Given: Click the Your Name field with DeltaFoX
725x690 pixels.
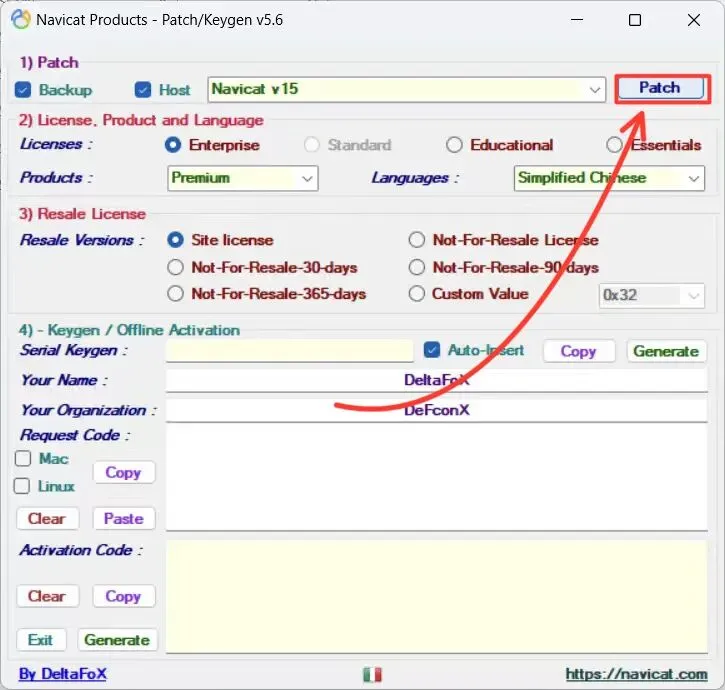Looking at the screenshot, I should click(436, 380).
